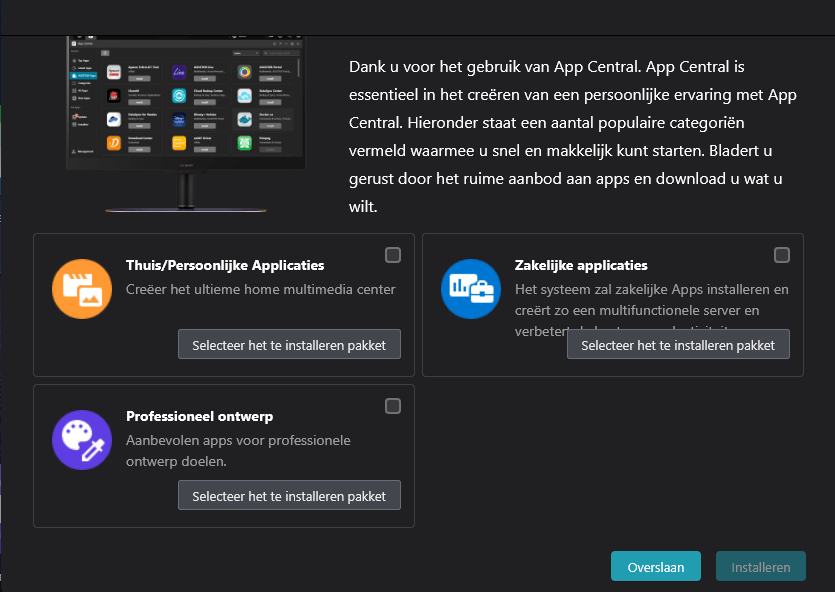Click the blue Zakelijke applicaties icon
This screenshot has width=835, height=592.
pyautogui.click(x=471, y=289)
